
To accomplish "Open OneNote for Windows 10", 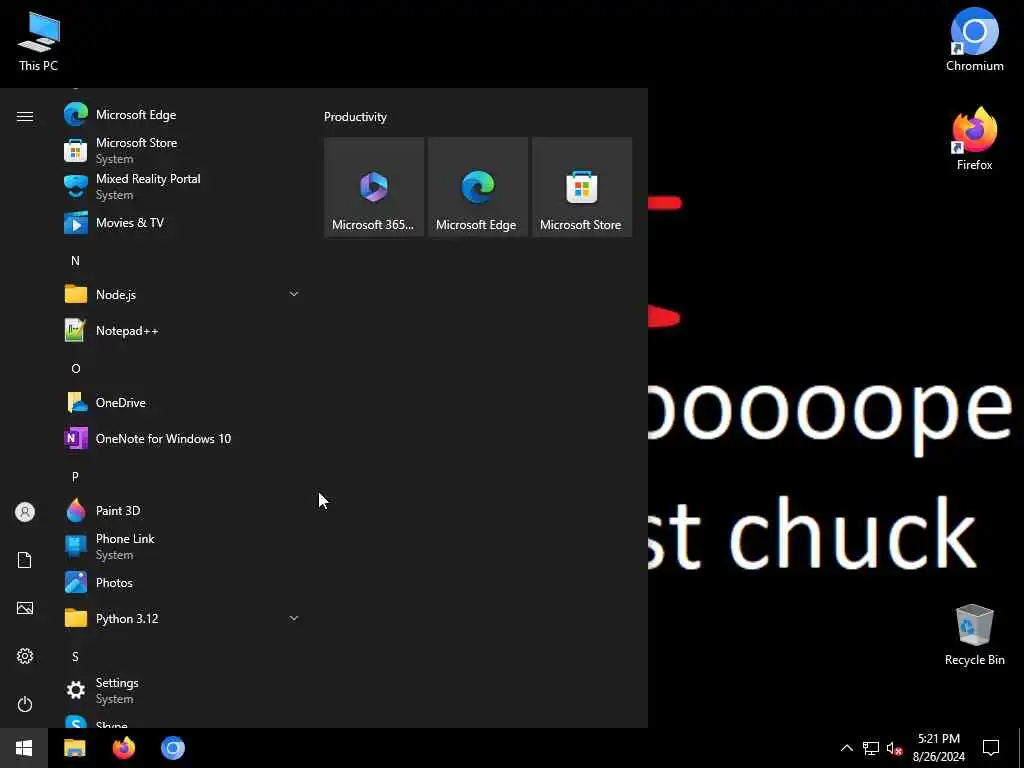I will (x=182, y=439).
